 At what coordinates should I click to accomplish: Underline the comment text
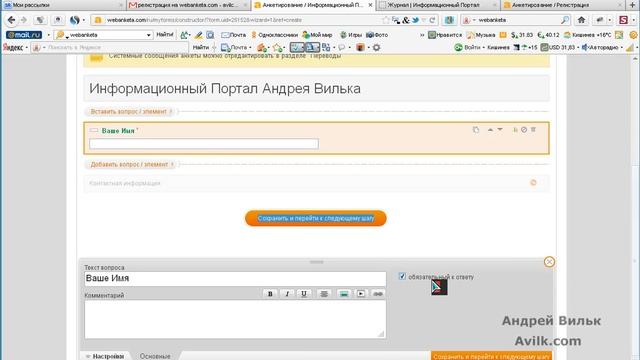(x=304, y=293)
